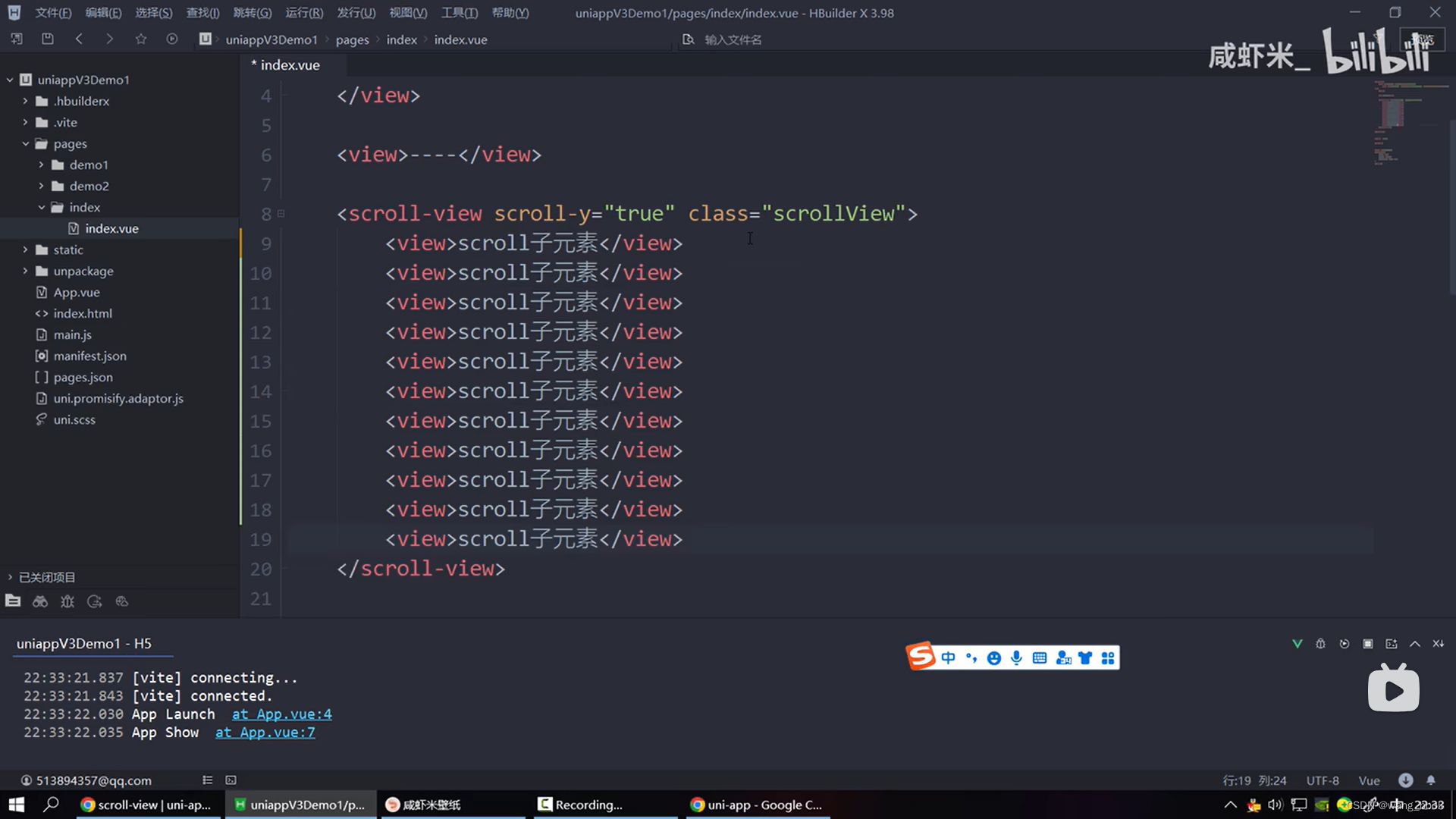Collapse the pages folder

pyautogui.click(x=25, y=143)
